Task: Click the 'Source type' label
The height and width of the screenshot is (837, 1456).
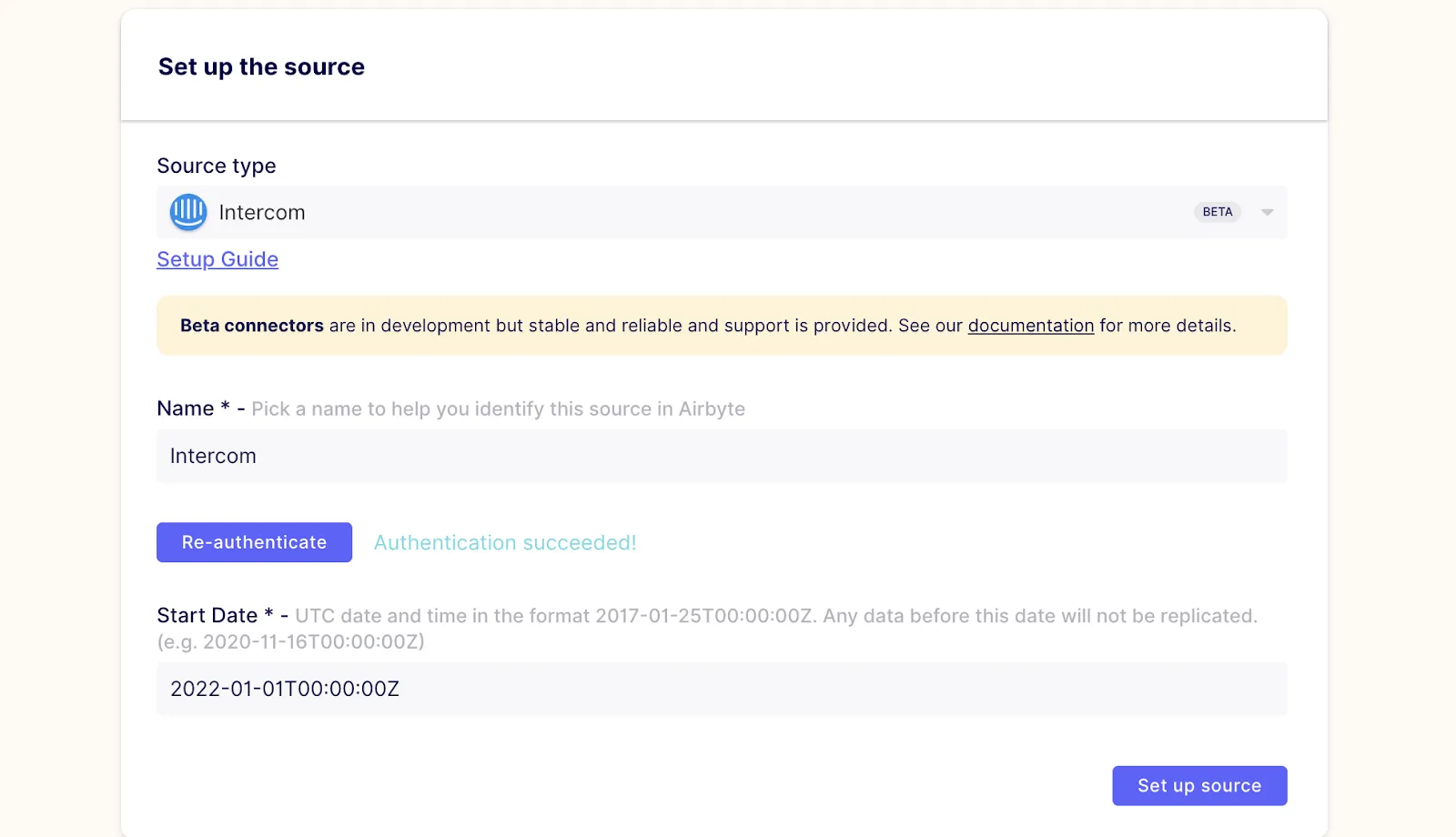Action: 217,166
